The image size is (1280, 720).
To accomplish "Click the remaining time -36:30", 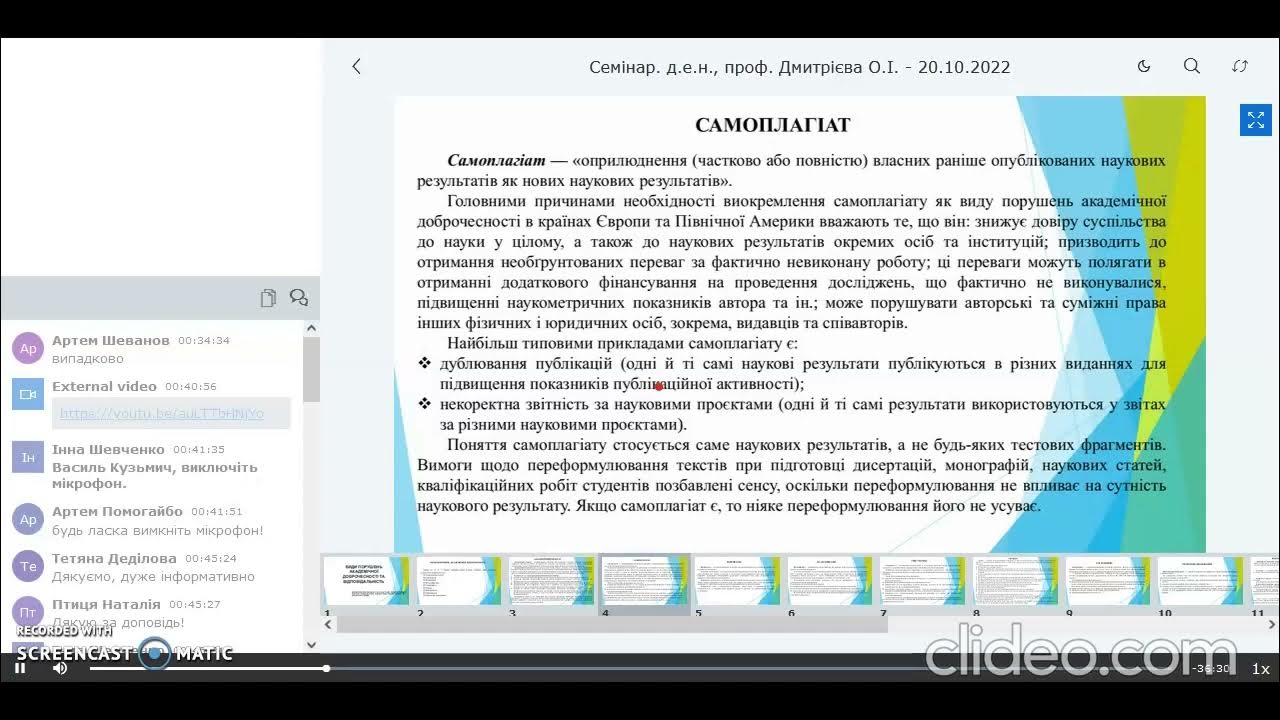I will pos(1213,669).
